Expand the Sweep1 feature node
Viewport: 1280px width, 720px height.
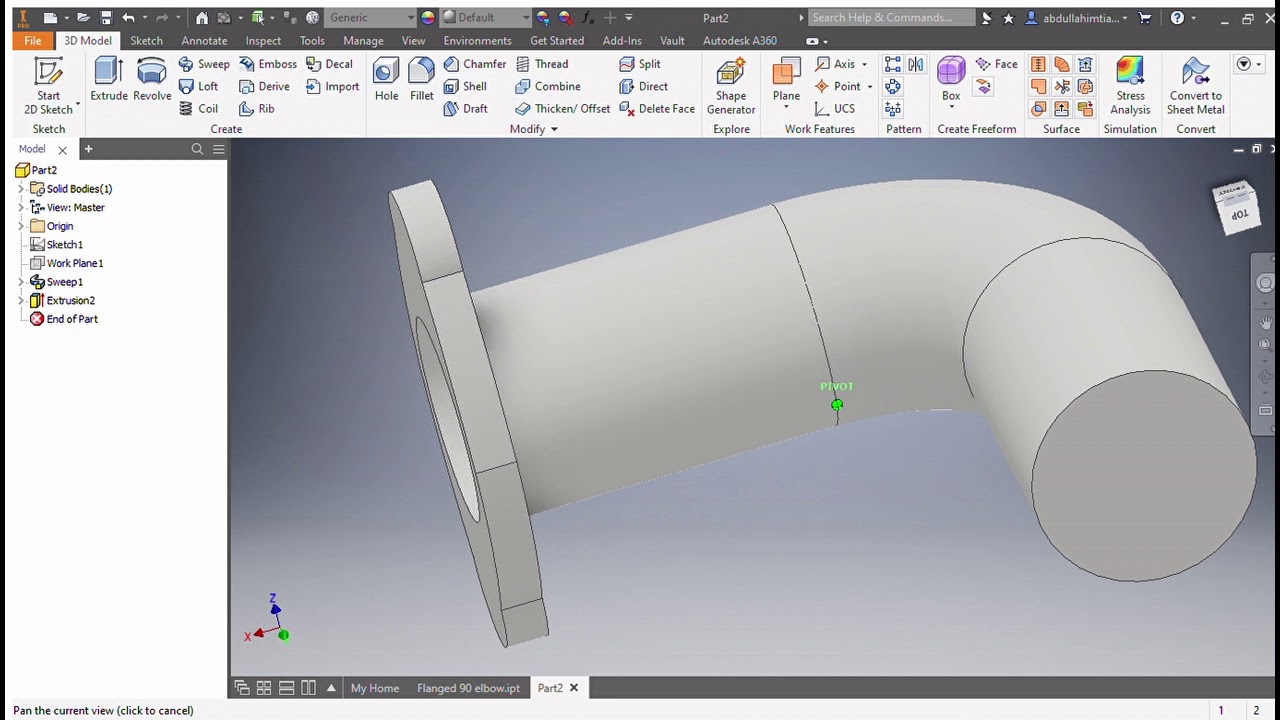(x=21, y=282)
